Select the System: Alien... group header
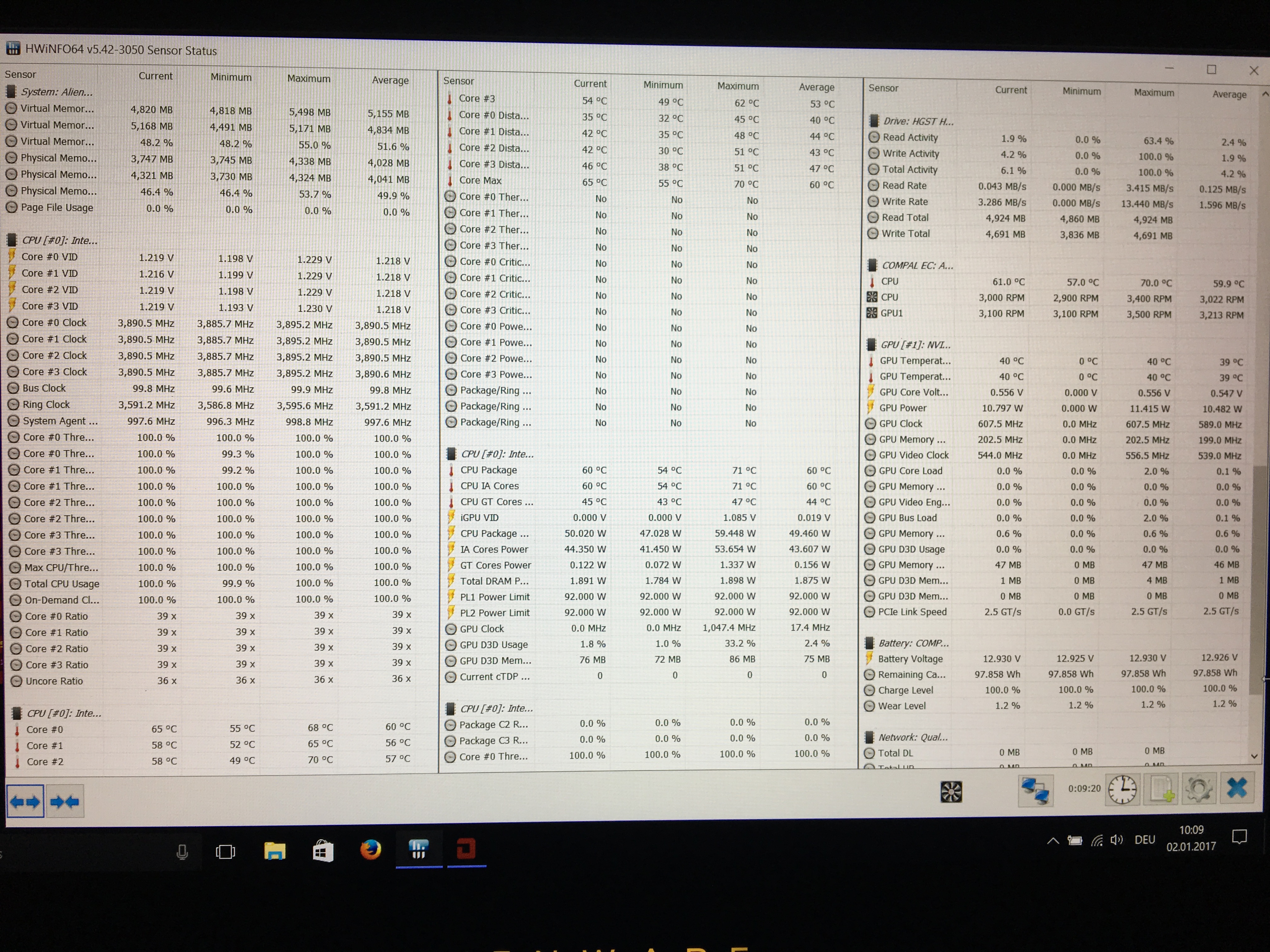Screen dimensions: 1270x952 click(x=56, y=92)
